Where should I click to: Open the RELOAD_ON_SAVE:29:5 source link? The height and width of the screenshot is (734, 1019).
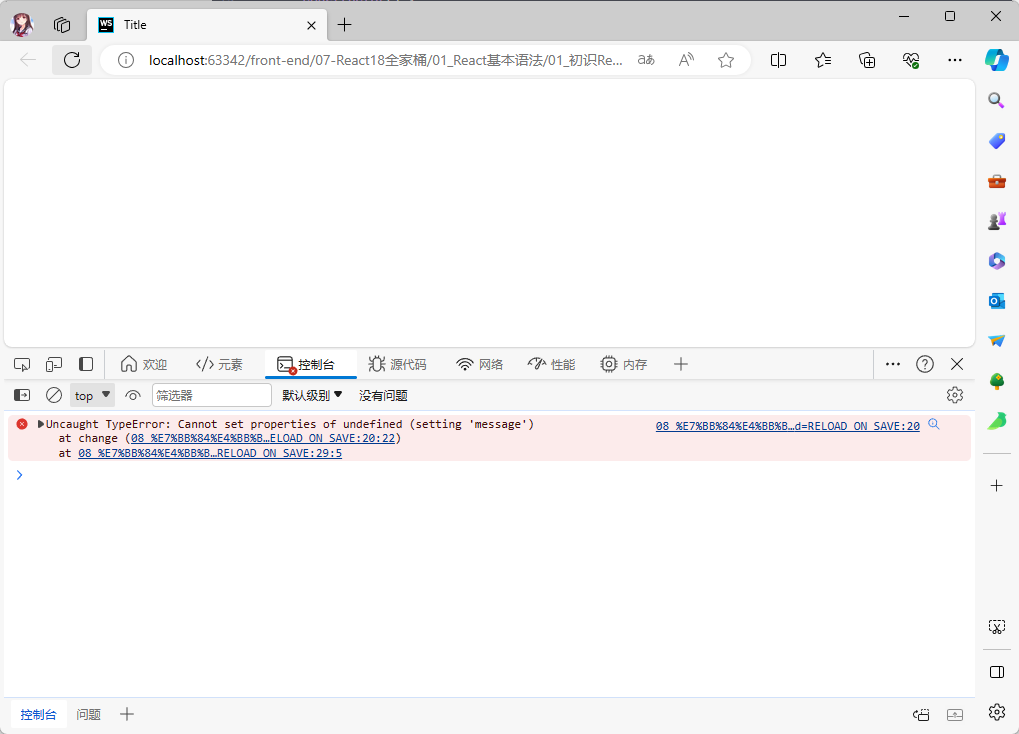210,453
